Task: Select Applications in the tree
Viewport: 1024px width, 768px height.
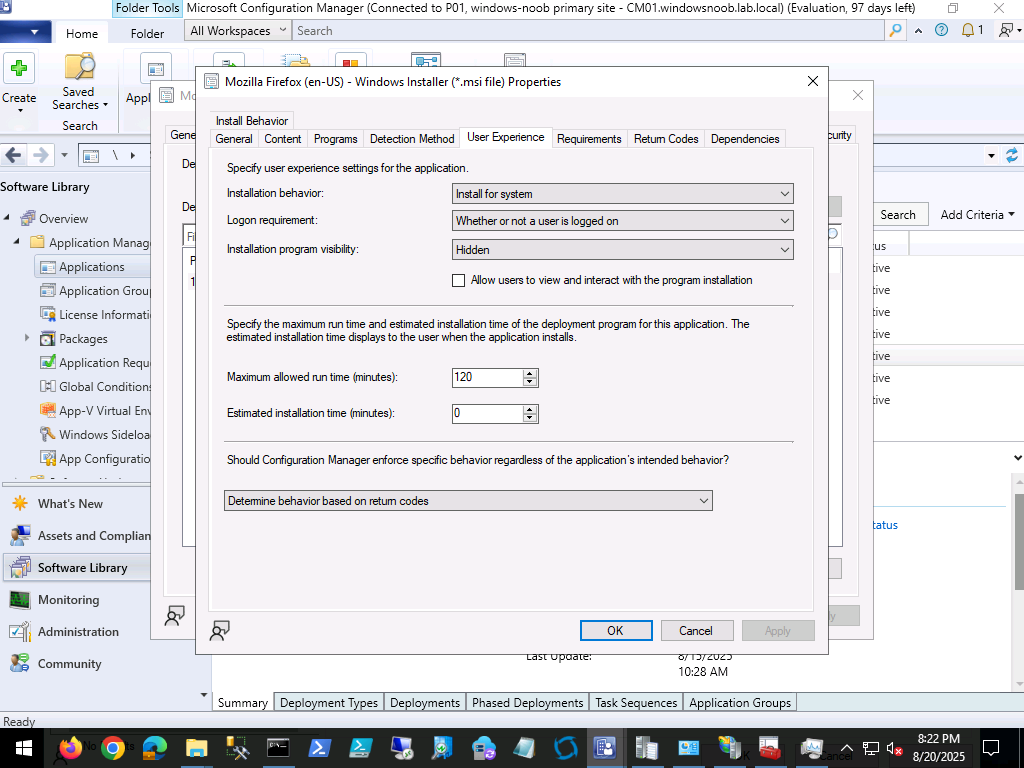Action: pos(91,266)
